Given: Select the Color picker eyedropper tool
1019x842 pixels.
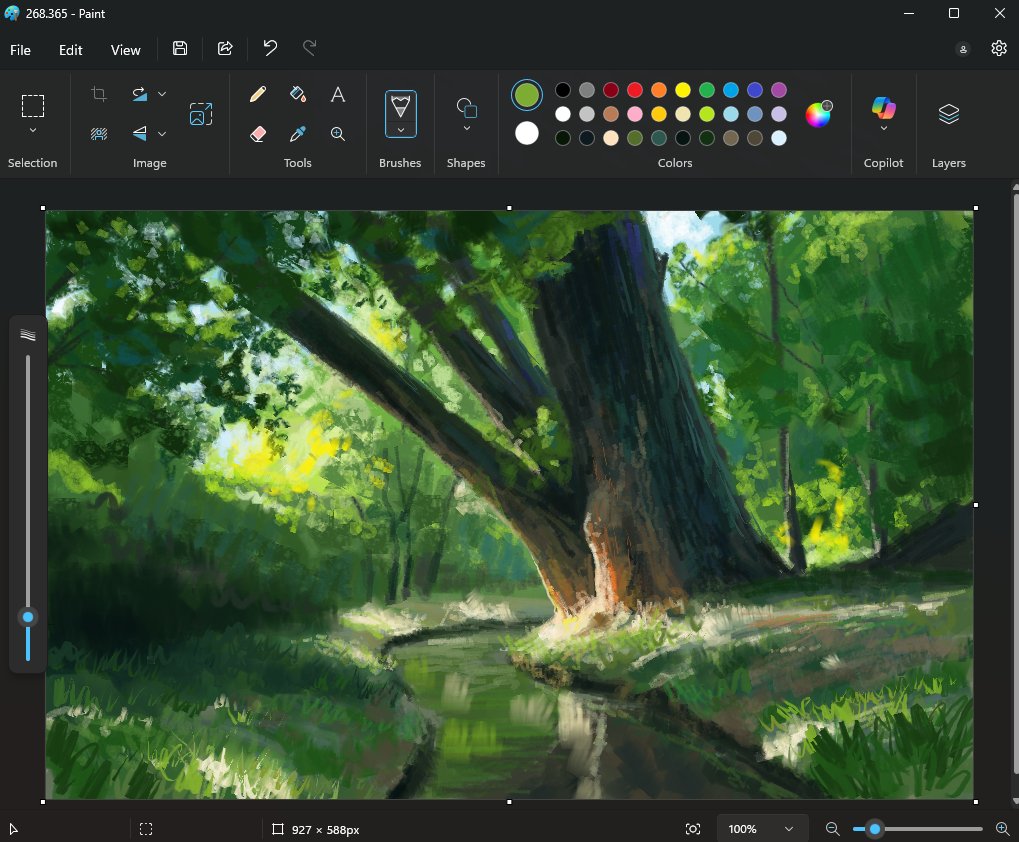Looking at the screenshot, I should click(298, 134).
